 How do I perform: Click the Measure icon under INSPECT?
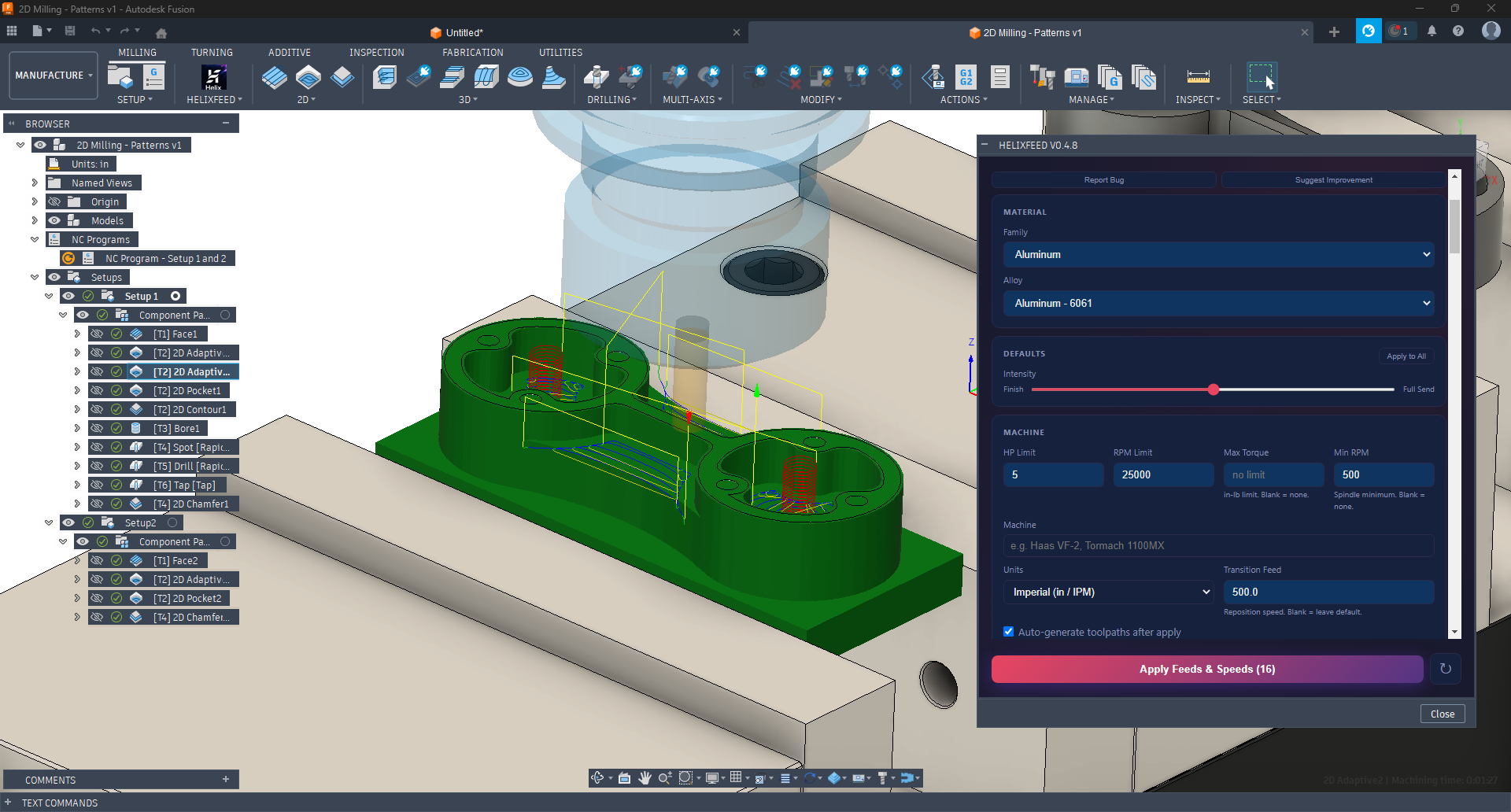(1198, 76)
